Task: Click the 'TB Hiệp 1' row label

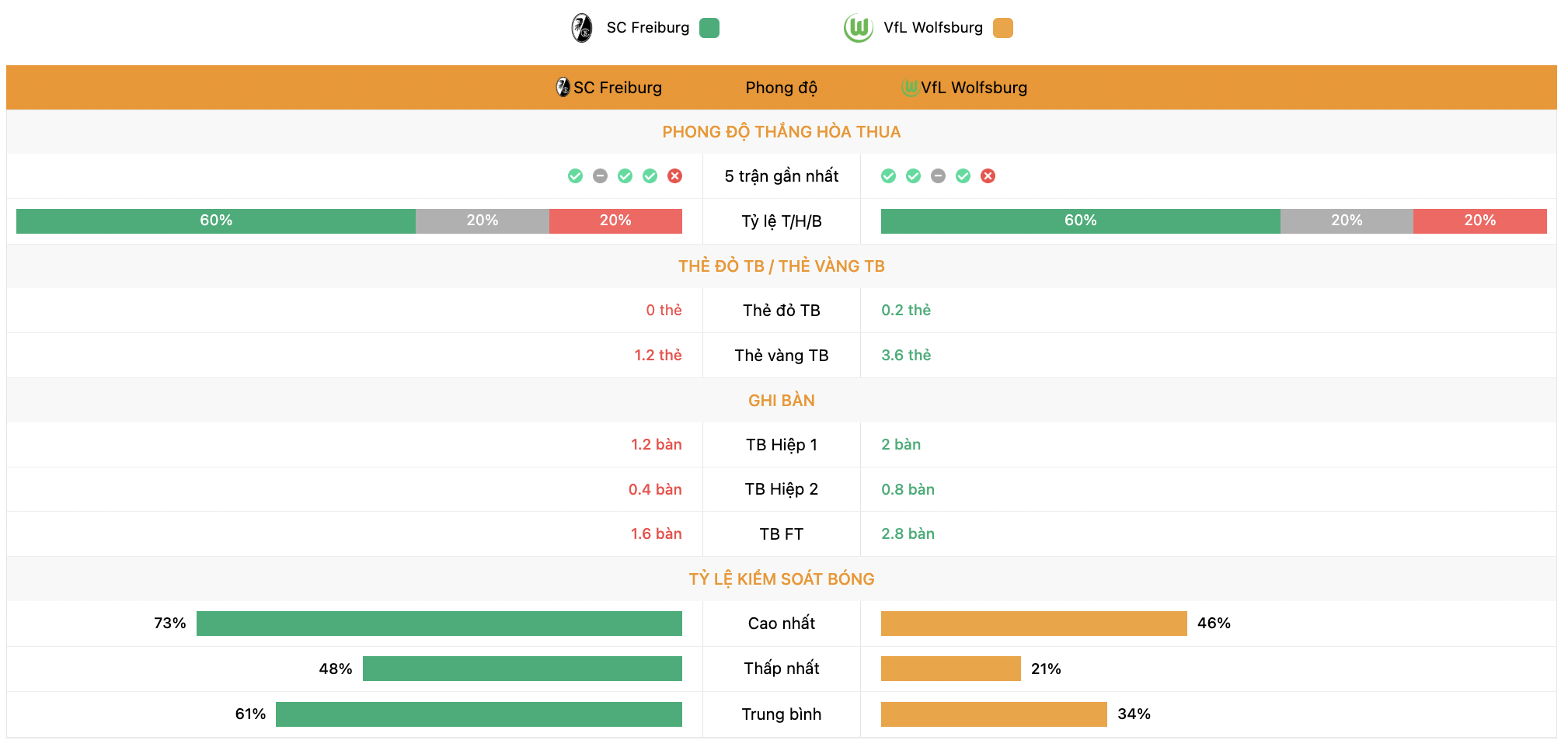Action: pyautogui.click(x=782, y=445)
